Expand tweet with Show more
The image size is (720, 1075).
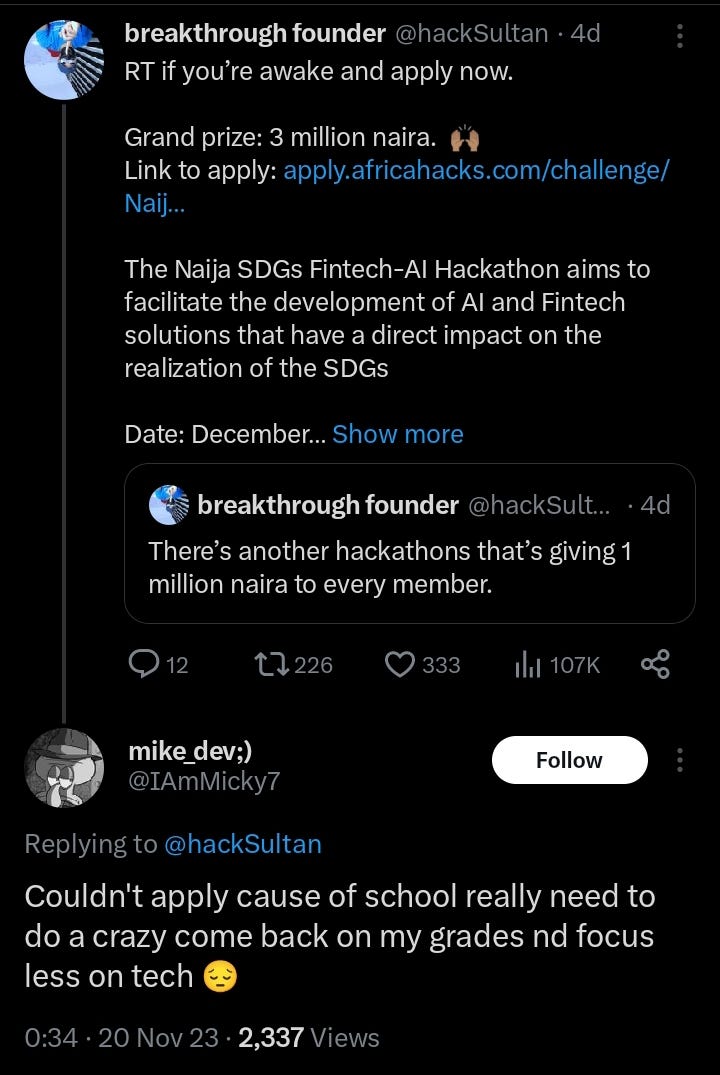[397, 434]
